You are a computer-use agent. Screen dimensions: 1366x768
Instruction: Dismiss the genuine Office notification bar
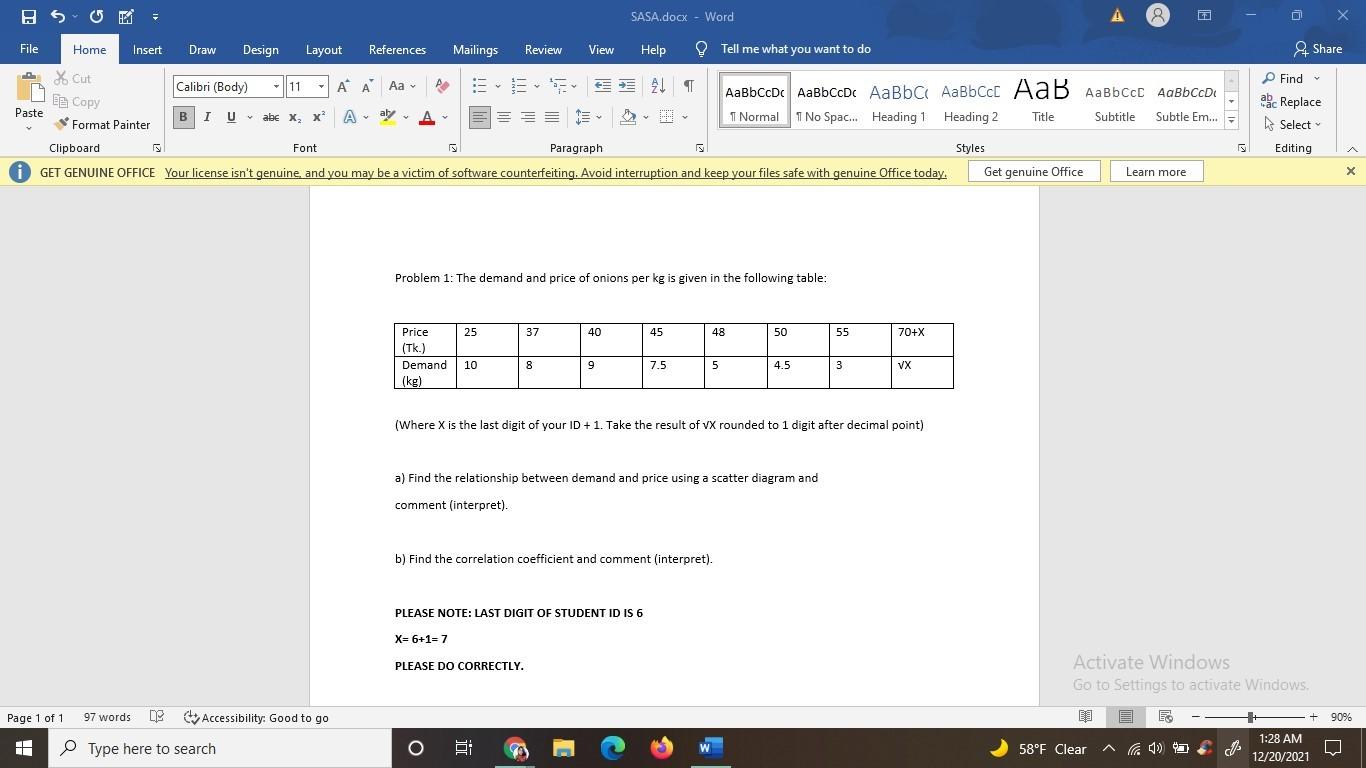[1349, 170]
